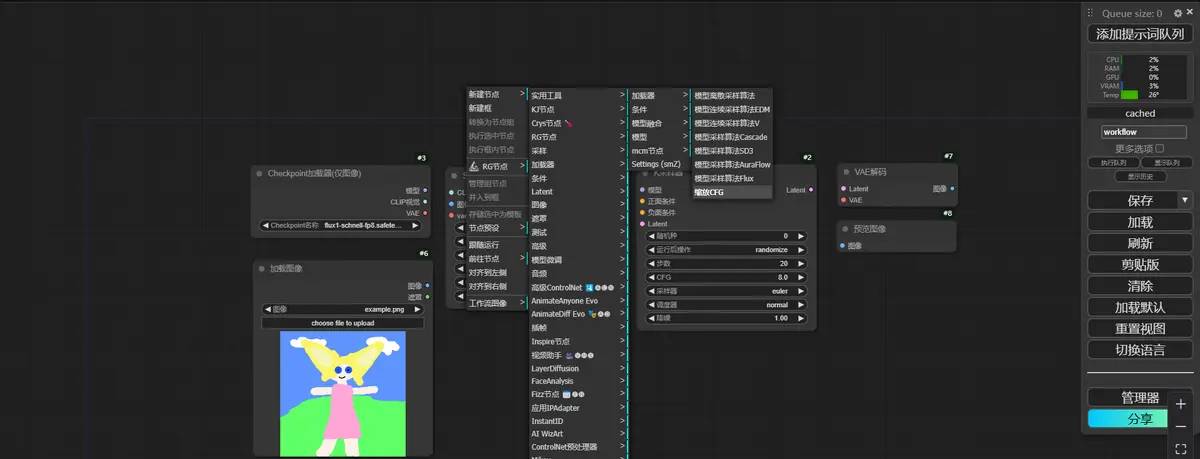Click the Latent input dot on VAE解码
Viewport: 1200px width, 459px height.
click(843, 188)
